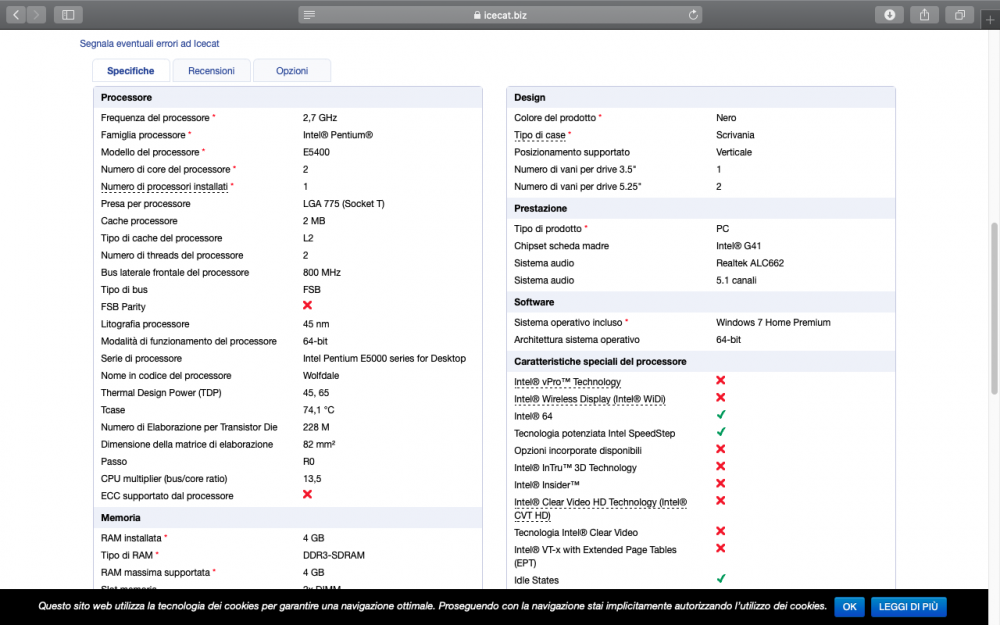Click 'Numero di processori installati' term
Screen dimensions: 1000x625
[164, 187]
